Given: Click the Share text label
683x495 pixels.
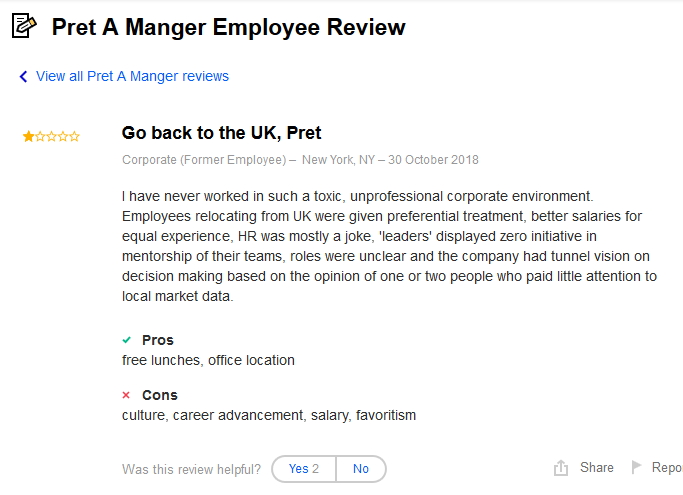Looking at the screenshot, I should (x=597, y=467).
